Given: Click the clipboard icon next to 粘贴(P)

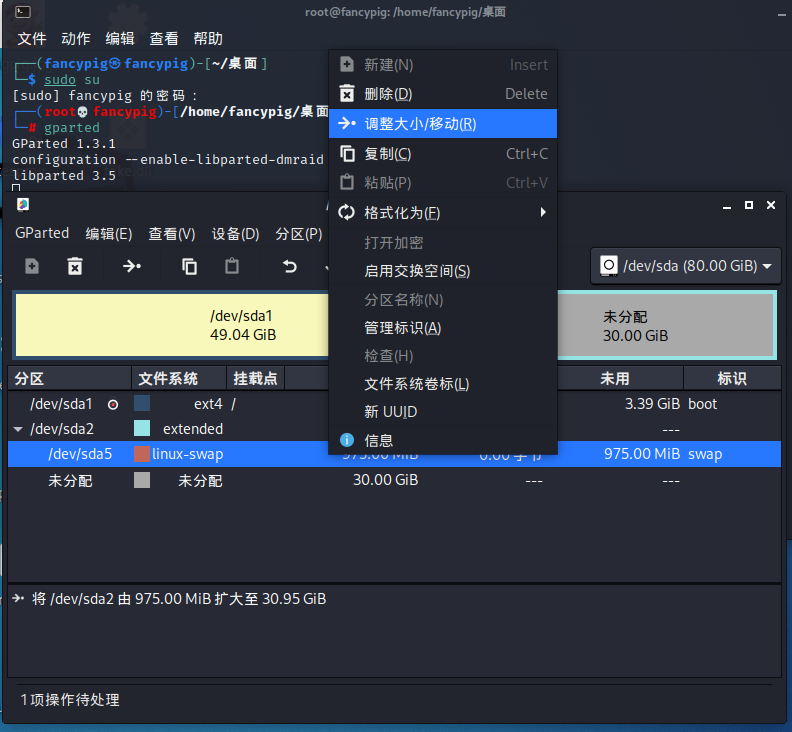Looking at the screenshot, I should [x=347, y=182].
